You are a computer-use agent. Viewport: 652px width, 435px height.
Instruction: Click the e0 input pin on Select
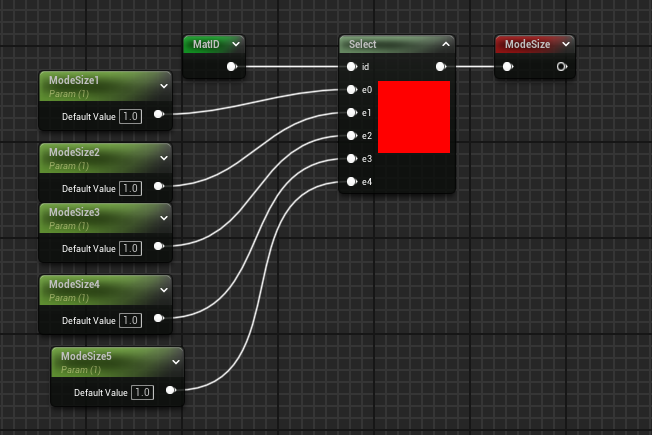351,90
